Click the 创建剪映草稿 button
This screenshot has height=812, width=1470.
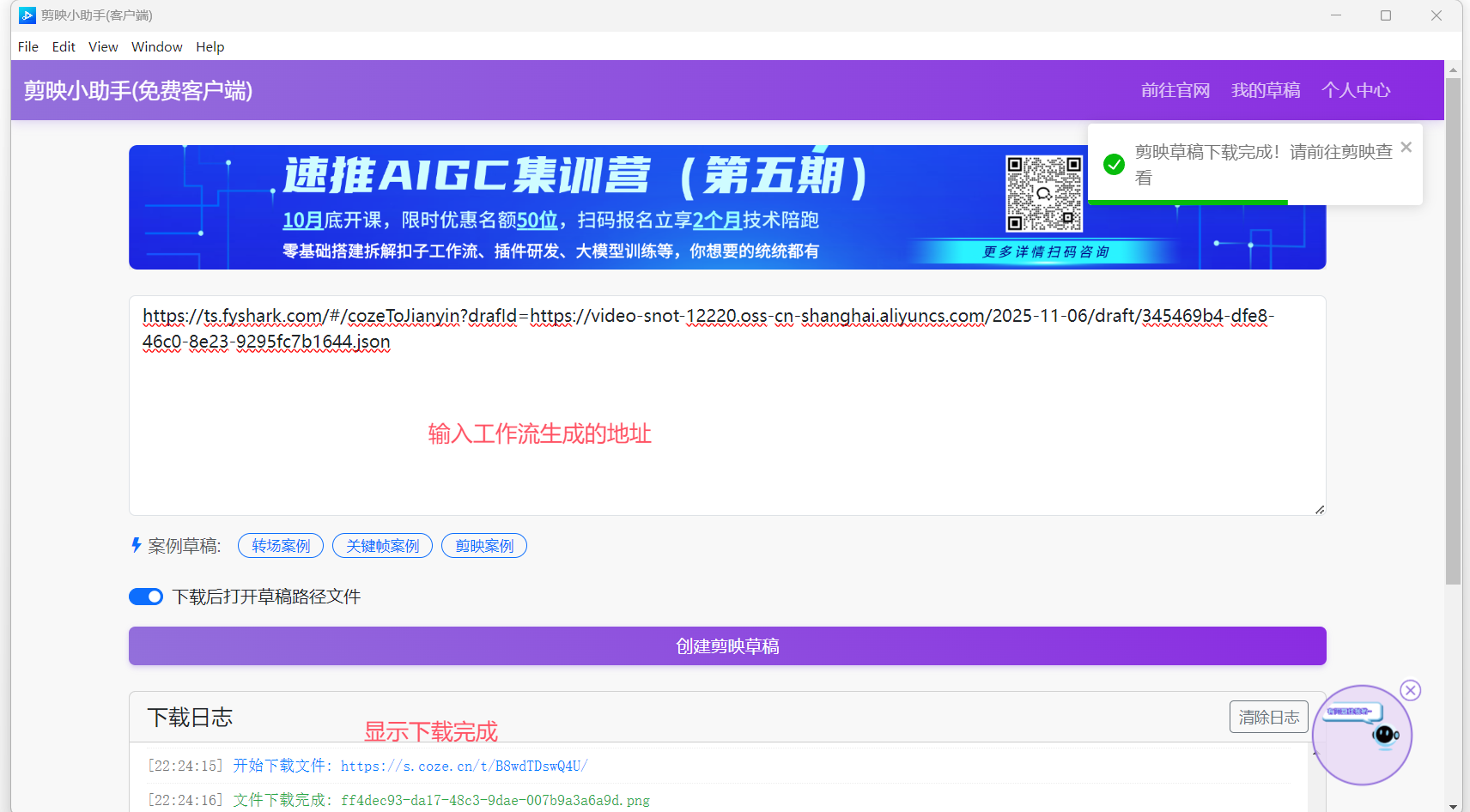click(x=727, y=645)
